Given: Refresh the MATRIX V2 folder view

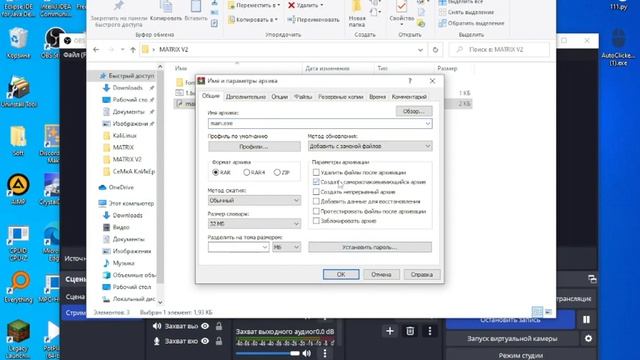Looking at the screenshot, I should tap(436, 50).
